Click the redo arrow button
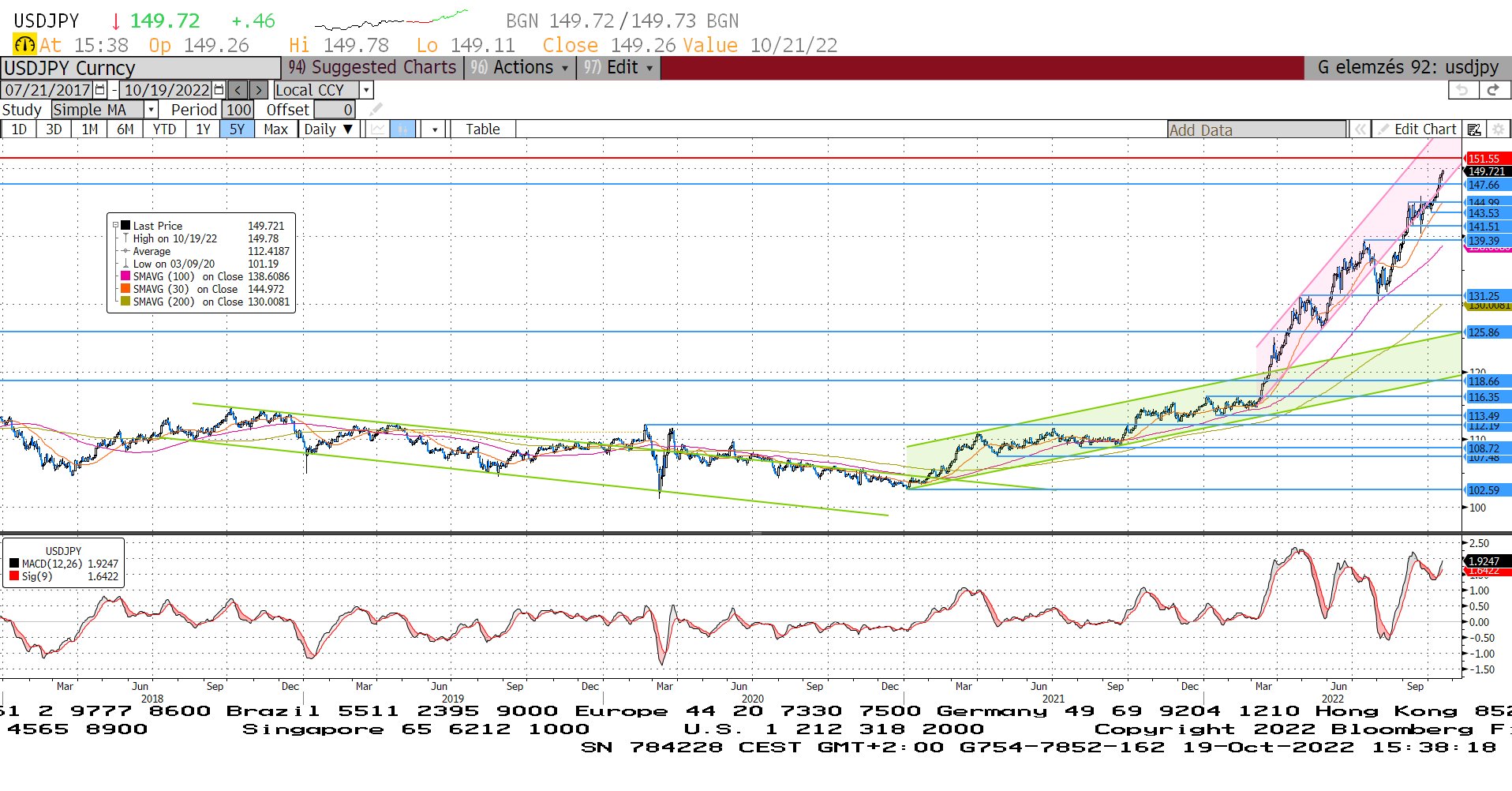The height and width of the screenshot is (791, 1512). [x=1493, y=90]
